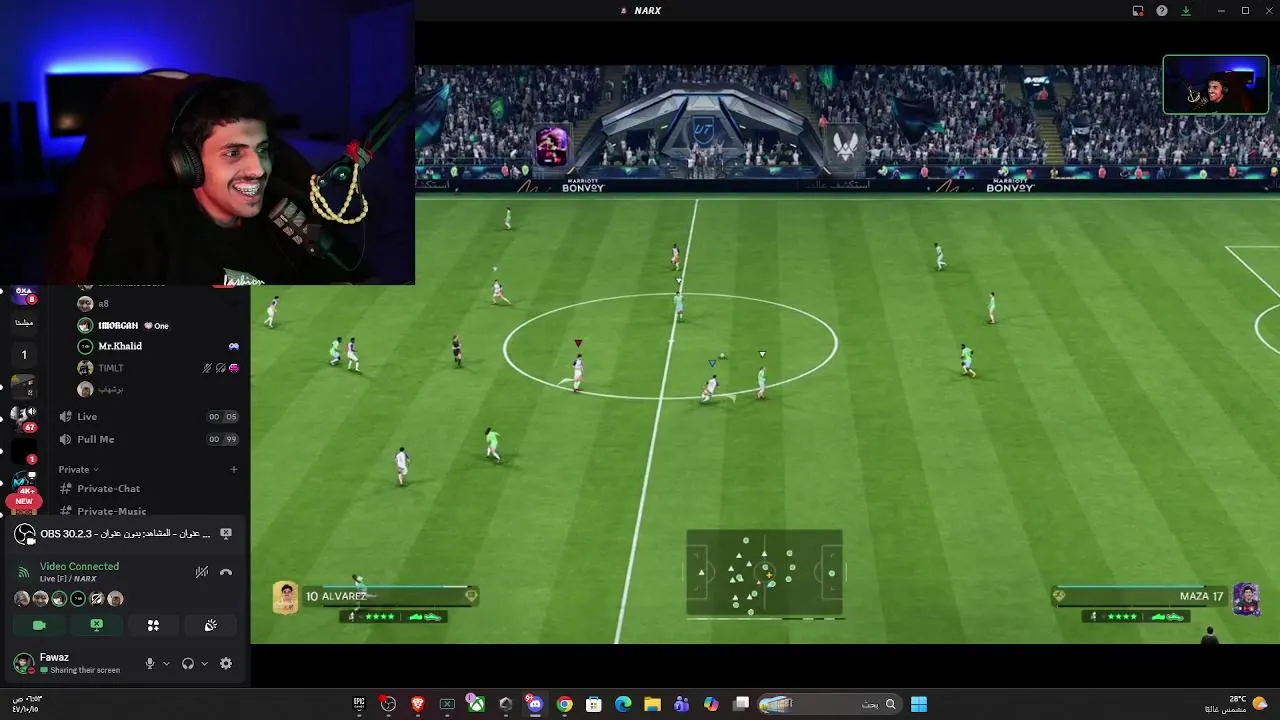Open Task View in taskbar
The width and height of the screenshot is (1280, 720).
pos(741,704)
